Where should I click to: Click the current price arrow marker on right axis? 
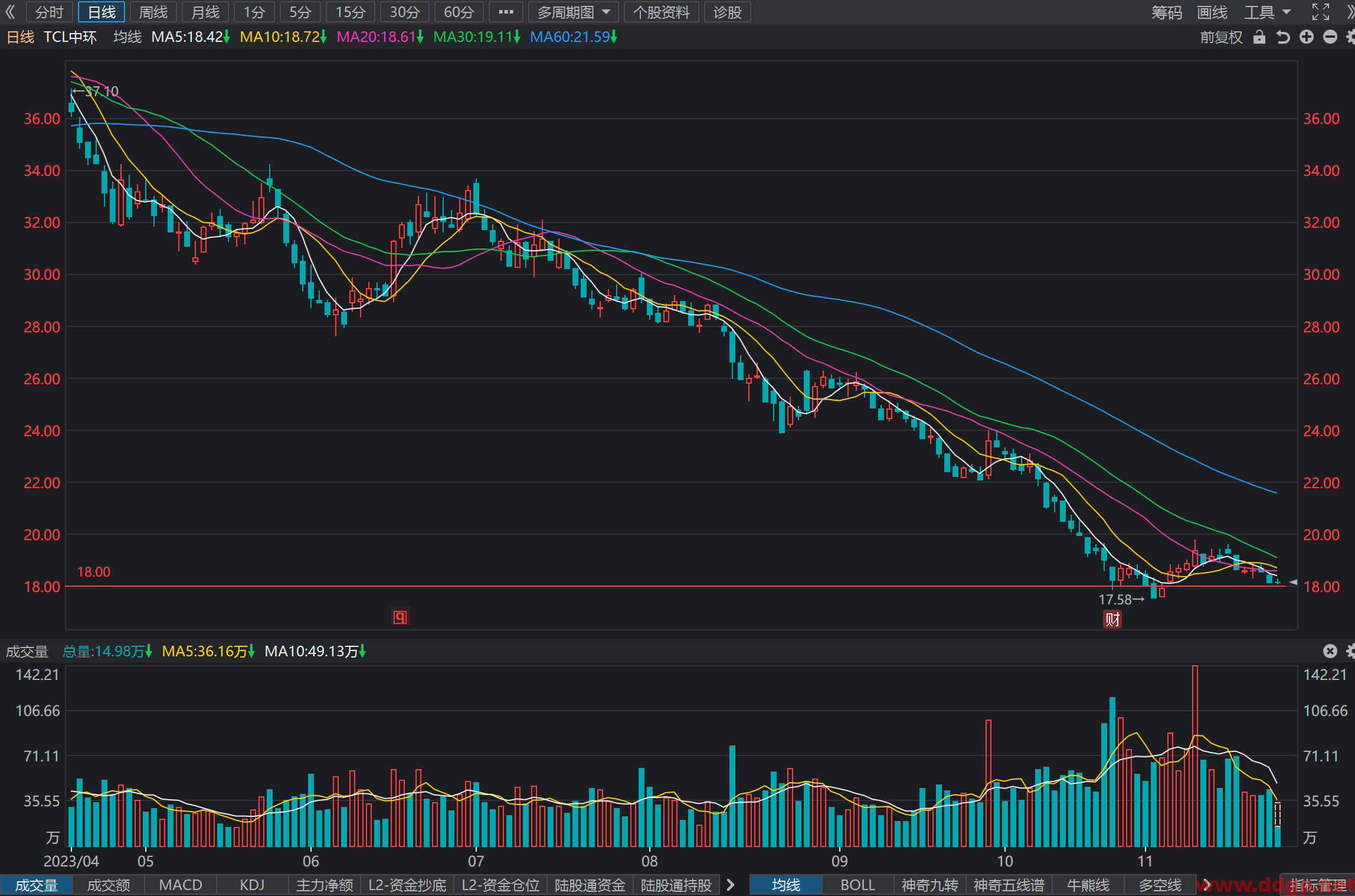1293,582
